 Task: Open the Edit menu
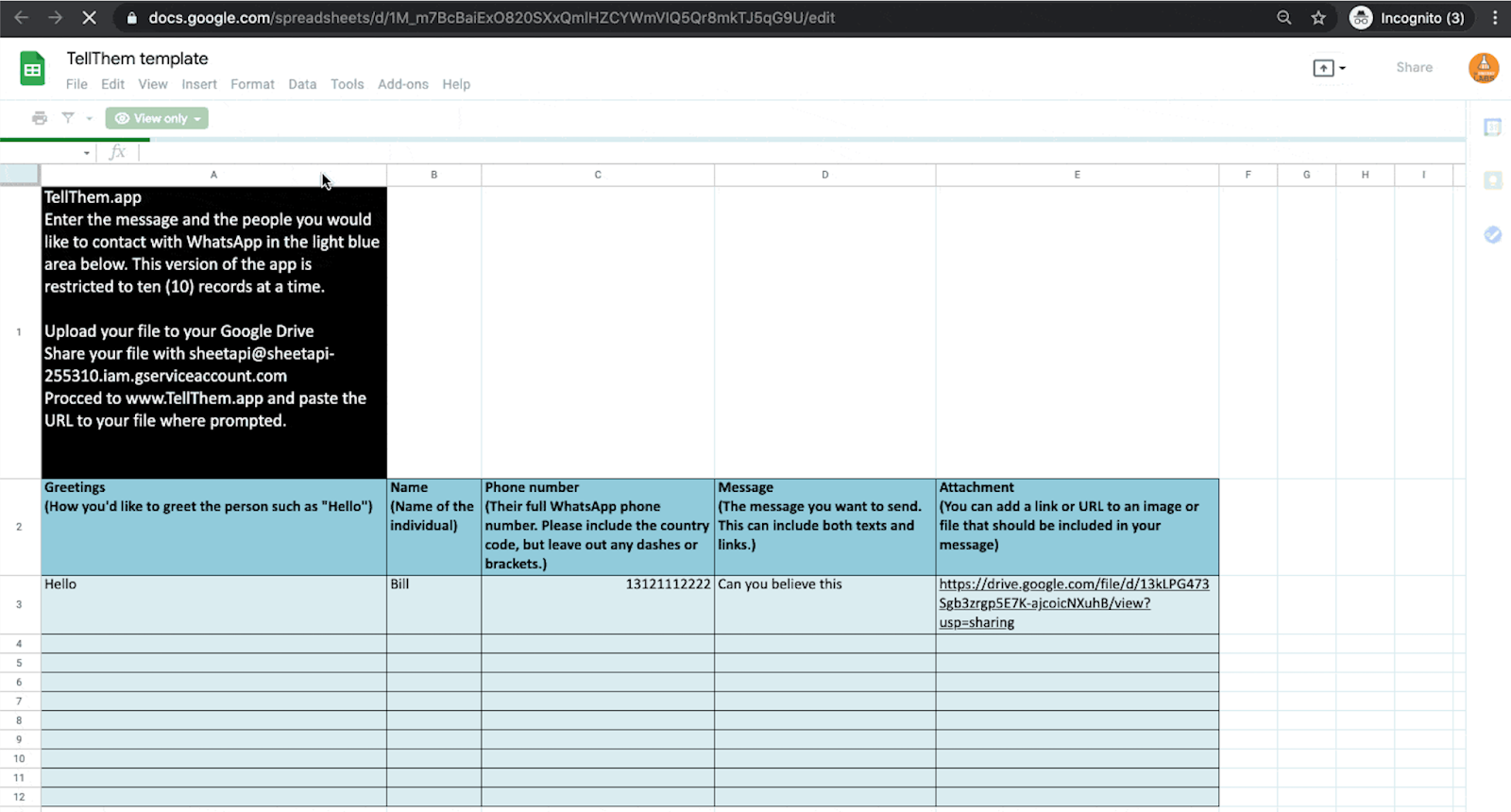pyautogui.click(x=112, y=84)
